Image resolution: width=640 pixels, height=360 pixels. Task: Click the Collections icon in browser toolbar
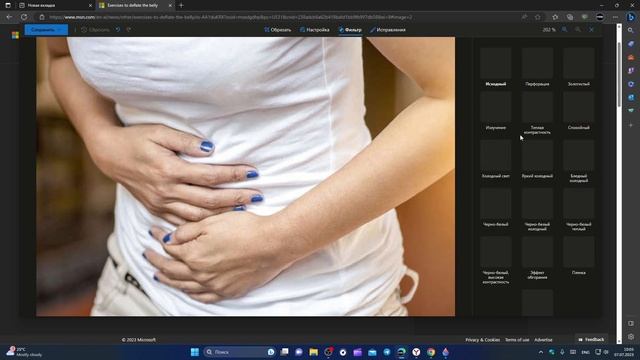click(570, 17)
